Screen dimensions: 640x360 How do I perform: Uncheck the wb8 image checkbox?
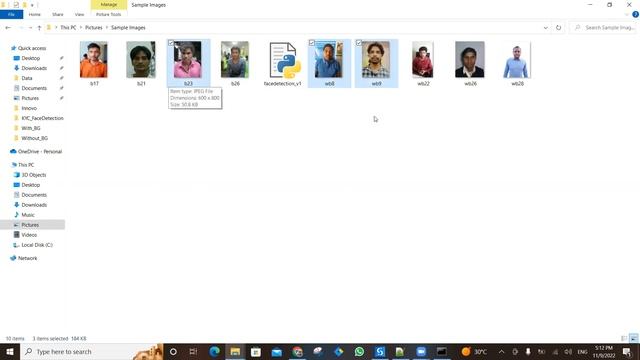(312, 43)
